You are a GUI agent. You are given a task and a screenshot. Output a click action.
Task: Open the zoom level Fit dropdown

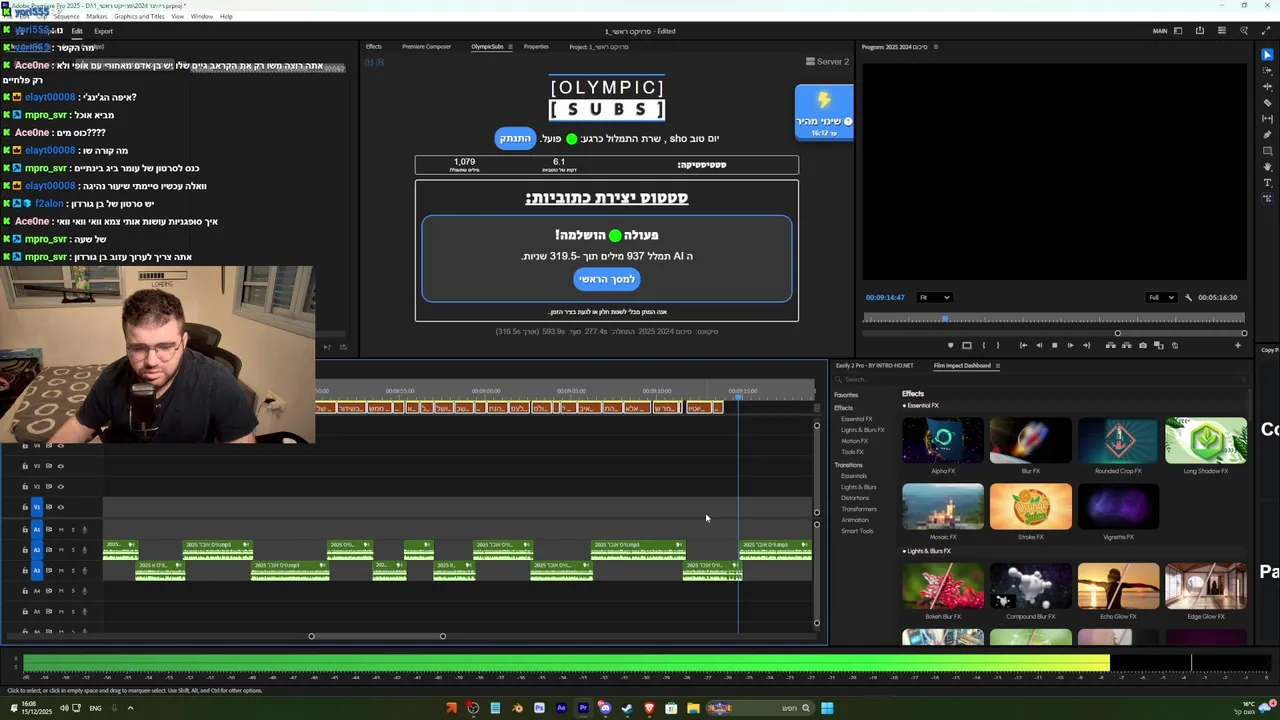[934, 297]
